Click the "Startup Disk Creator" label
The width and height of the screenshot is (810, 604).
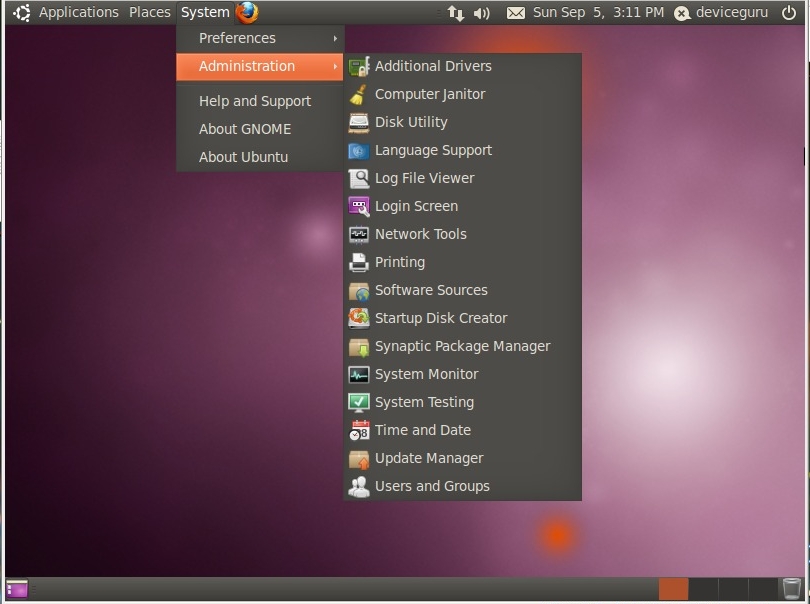pyautogui.click(x=441, y=318)
